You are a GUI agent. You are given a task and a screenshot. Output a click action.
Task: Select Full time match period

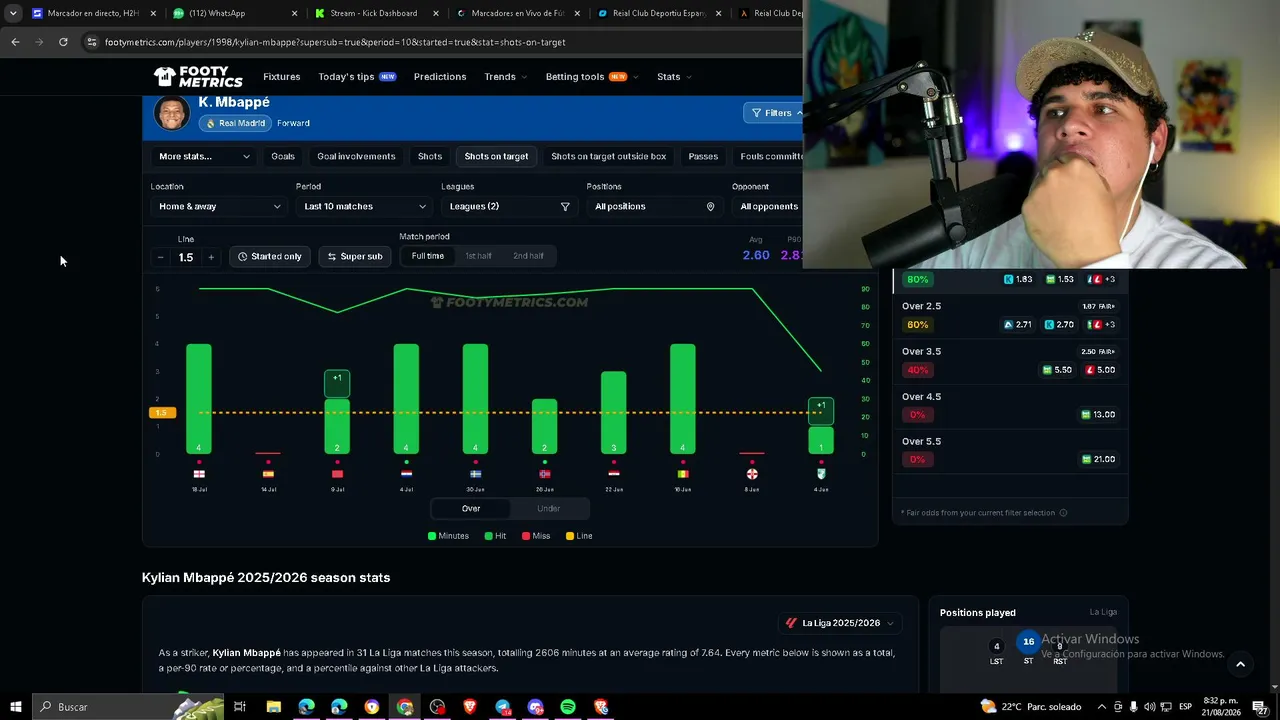pyautogui.click(x=428, y=256)
